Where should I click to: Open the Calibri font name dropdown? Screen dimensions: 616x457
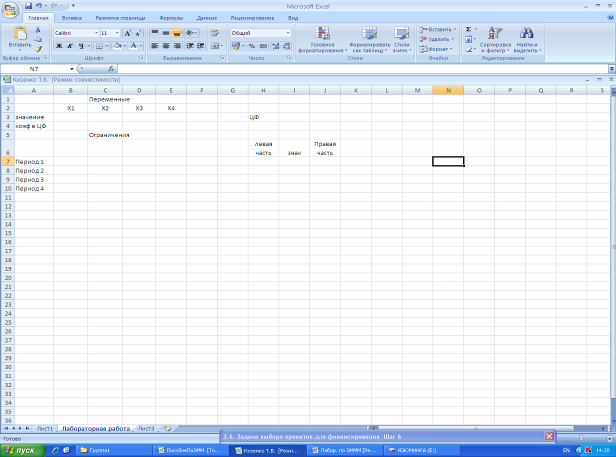[x=96, y=33]
